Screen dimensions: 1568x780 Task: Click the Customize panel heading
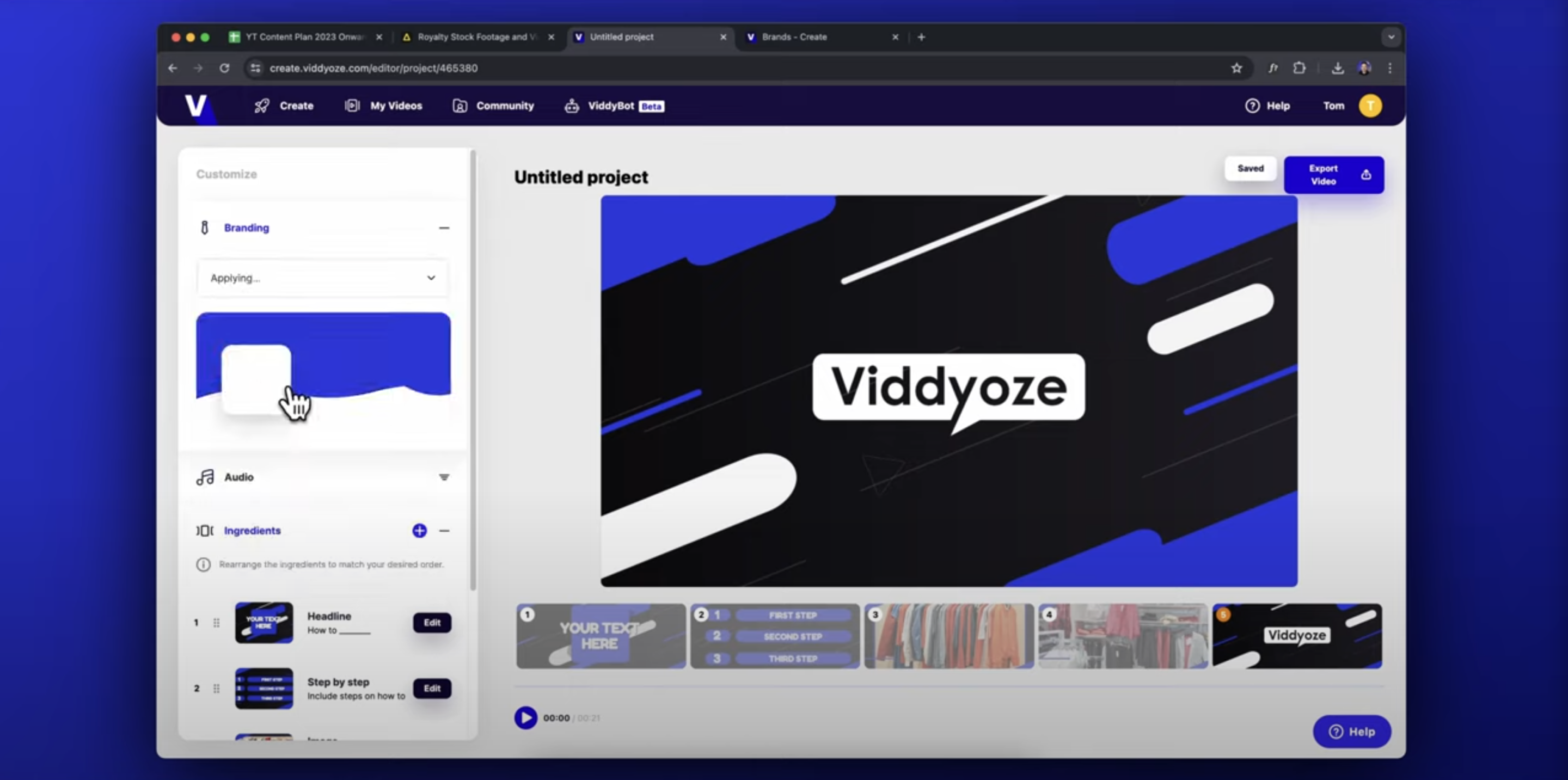pyautogui.click(x=226, y=175)
